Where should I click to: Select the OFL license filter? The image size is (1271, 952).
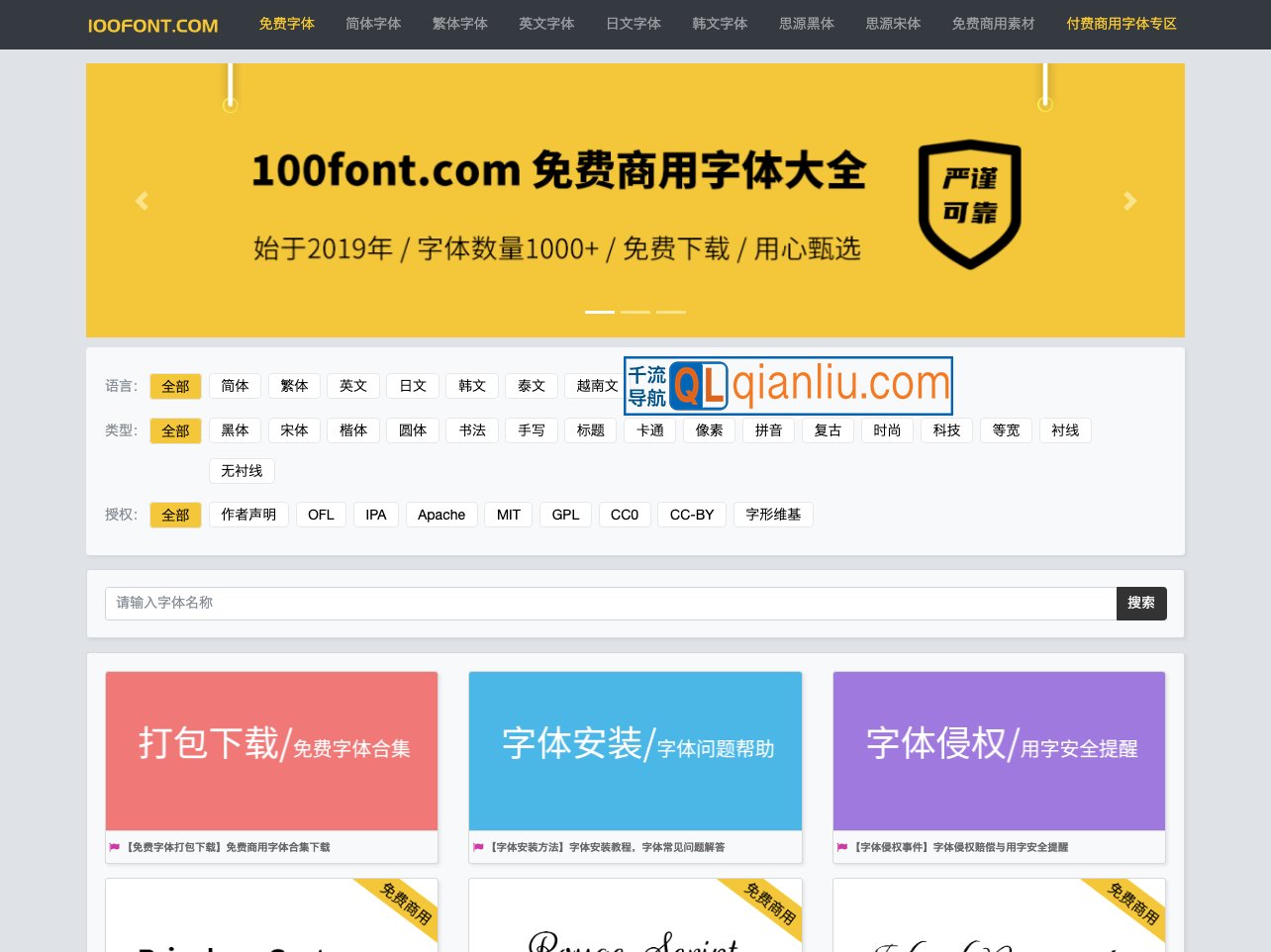click(x=321, y=515)
